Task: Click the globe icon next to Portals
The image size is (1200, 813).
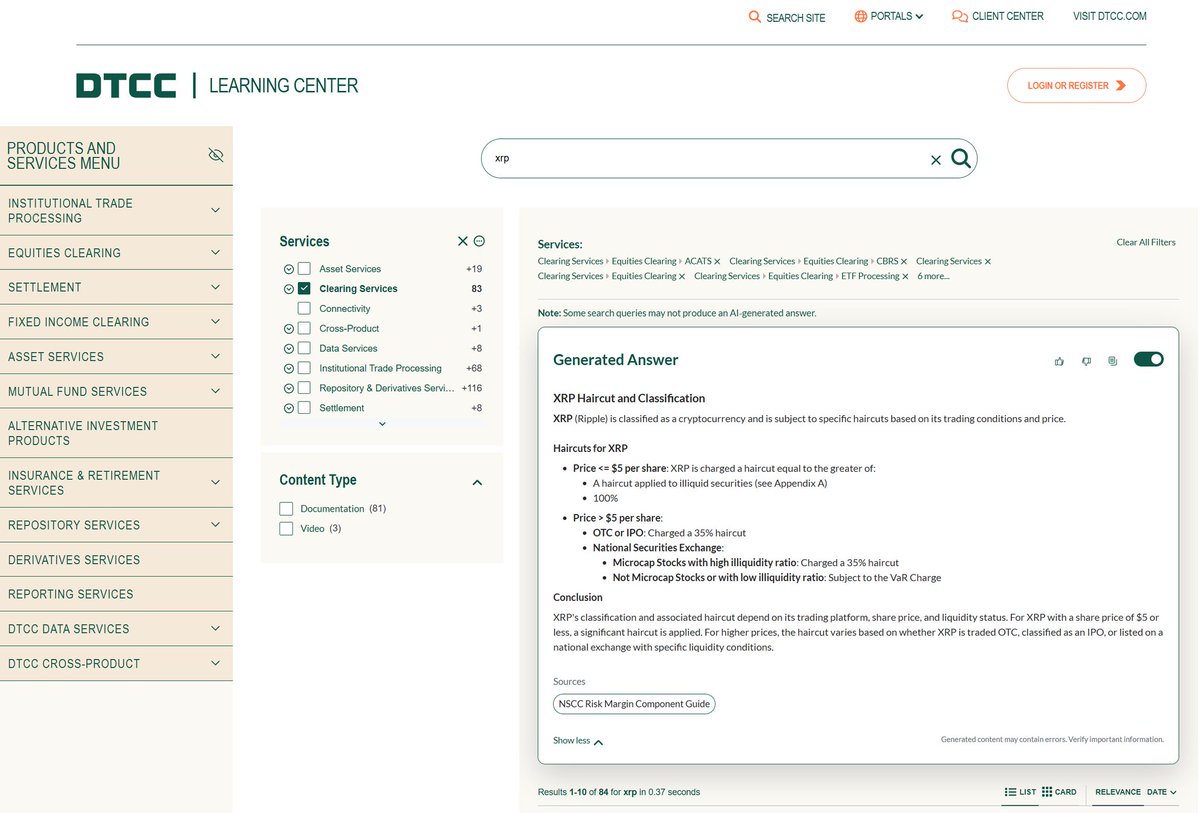Action: pyautogui.click(x=860, y=16)
